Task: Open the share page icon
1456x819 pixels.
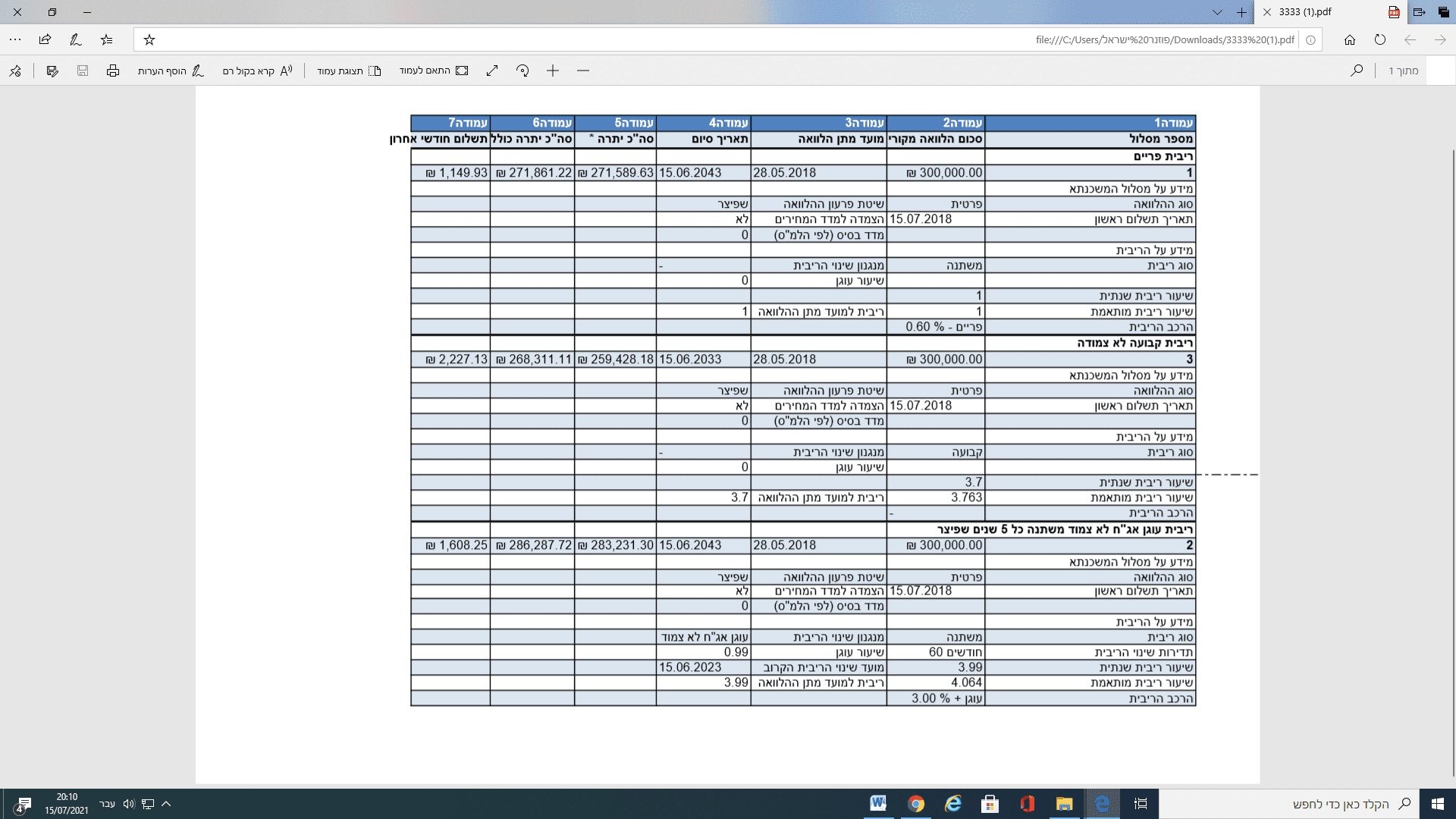Action: point(45,39)
